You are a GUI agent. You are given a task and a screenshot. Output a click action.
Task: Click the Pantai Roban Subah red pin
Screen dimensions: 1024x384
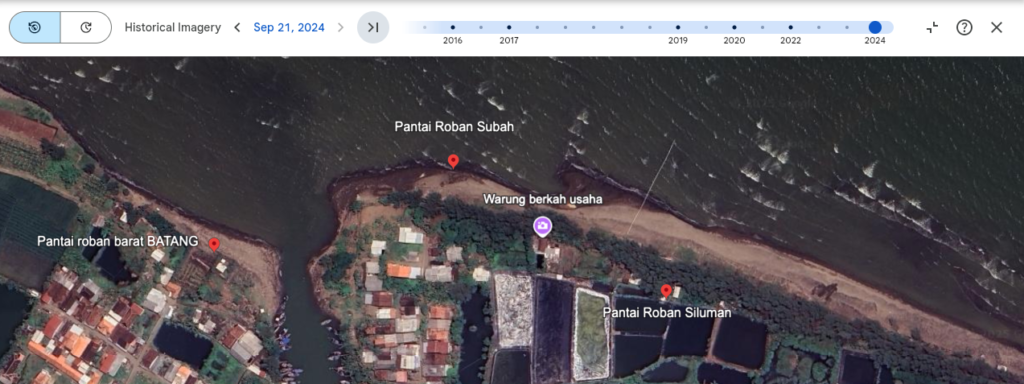pos(453,161)
